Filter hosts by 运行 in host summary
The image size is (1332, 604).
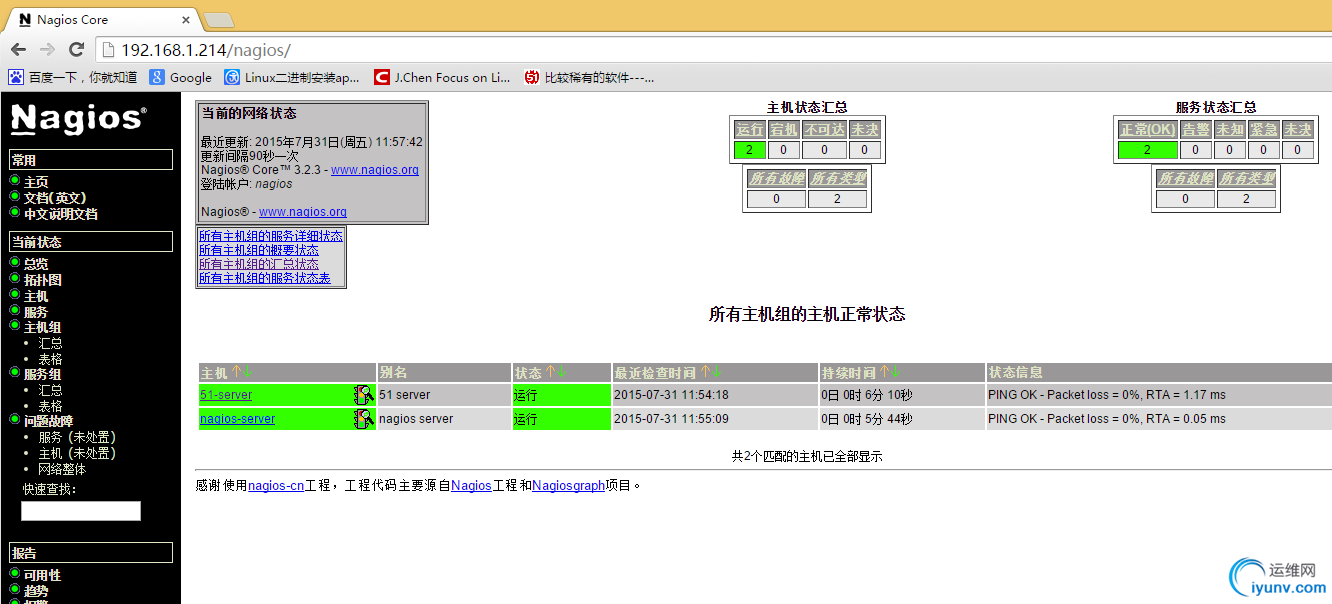(x=749, y=129)
